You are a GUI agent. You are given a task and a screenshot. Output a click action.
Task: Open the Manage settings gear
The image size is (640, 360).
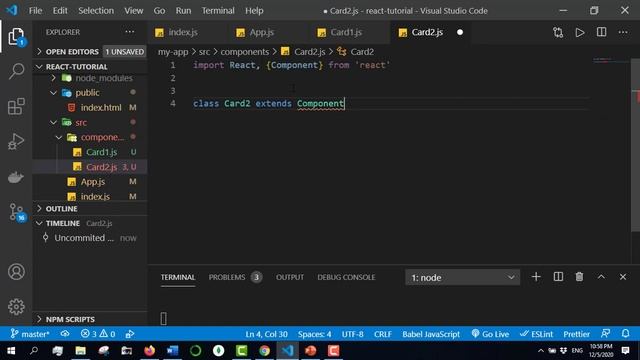point(16,307)
